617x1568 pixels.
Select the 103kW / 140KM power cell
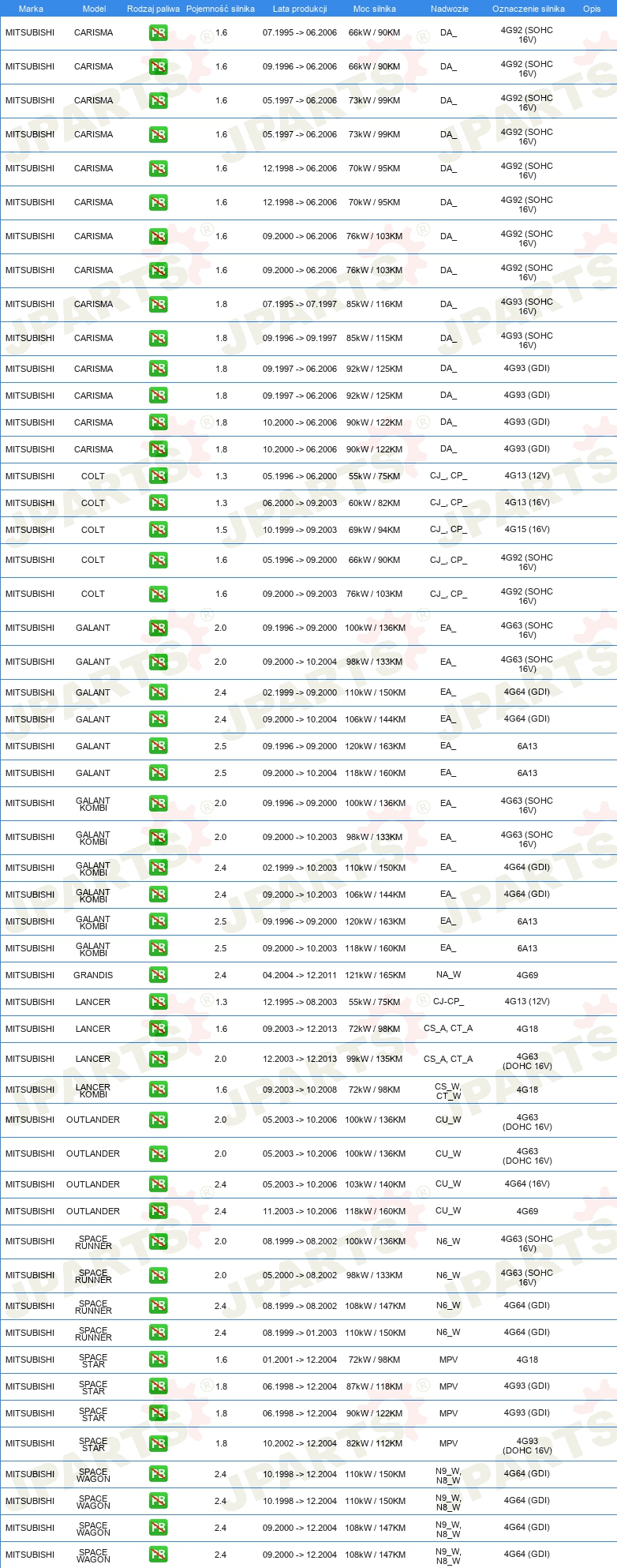pyautogui.click(x=375, y=1184)
